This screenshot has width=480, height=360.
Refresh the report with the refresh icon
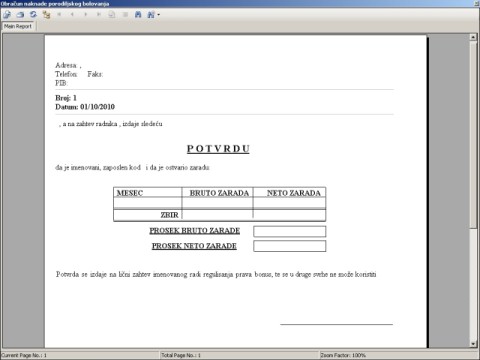pyautogui.click(x=33, y=15)
